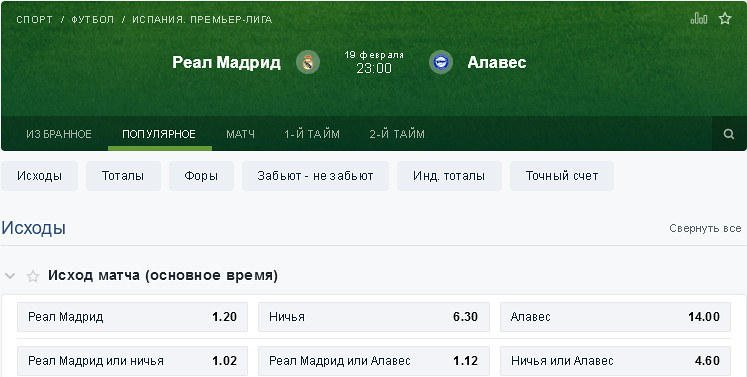Open the market search magnifier icon
Screen dimensions: 747x377
pos(729,134)
